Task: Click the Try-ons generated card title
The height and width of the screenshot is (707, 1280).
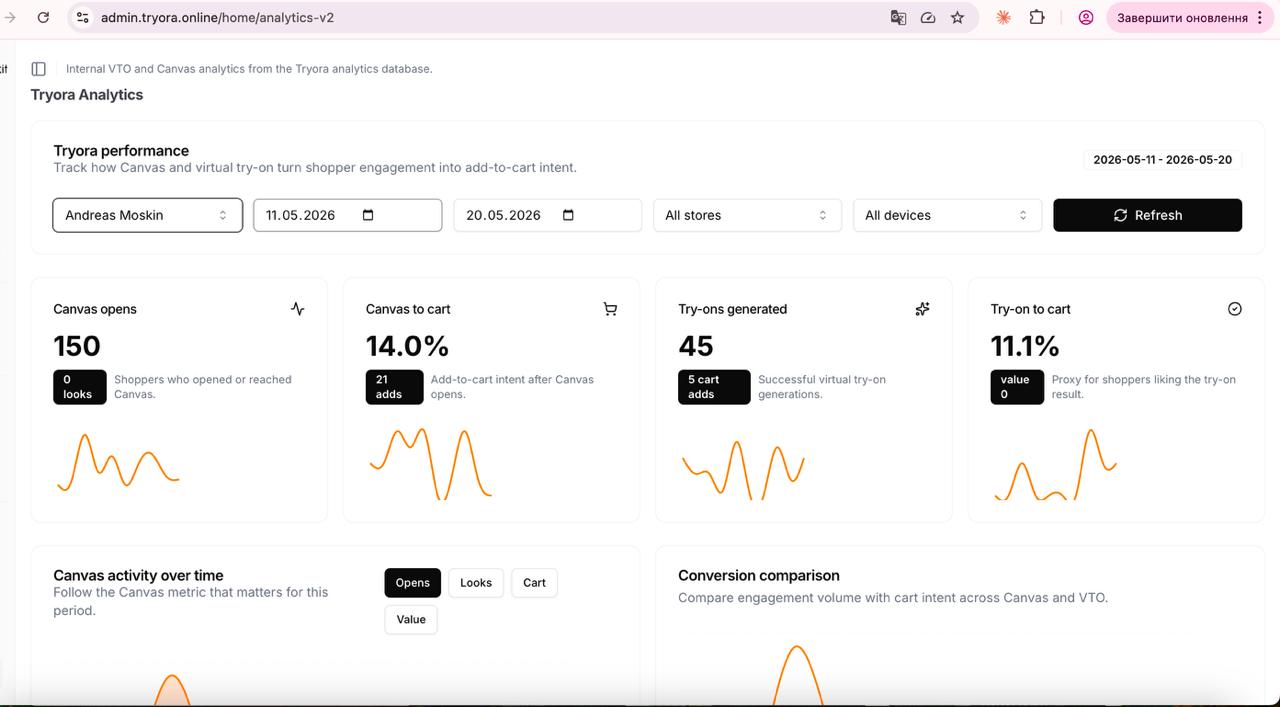Action: 733,309
